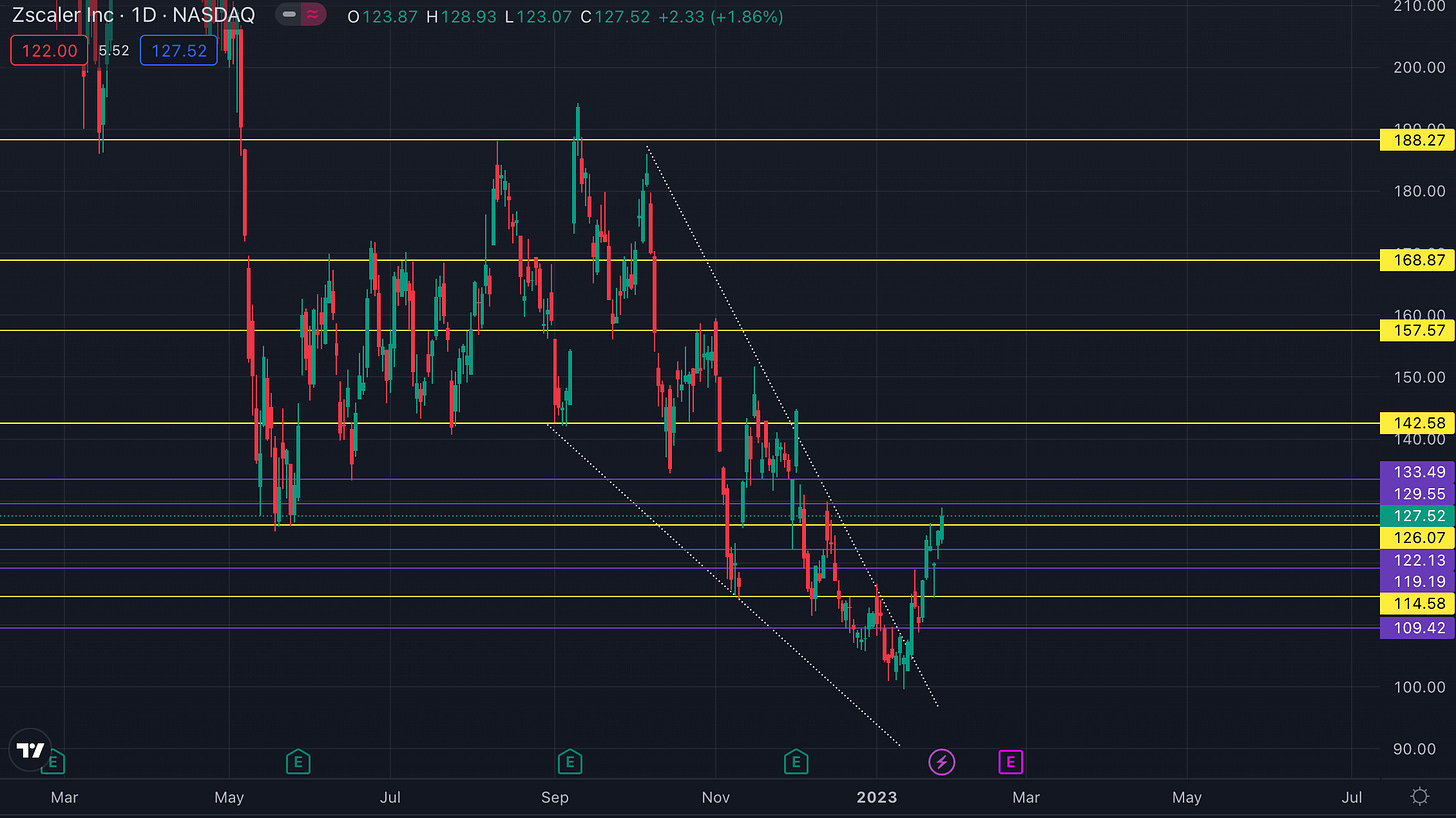Click the blue 127.52 buy price button
The height and width of the screenshot is (818, 1456).
[180, 50]
